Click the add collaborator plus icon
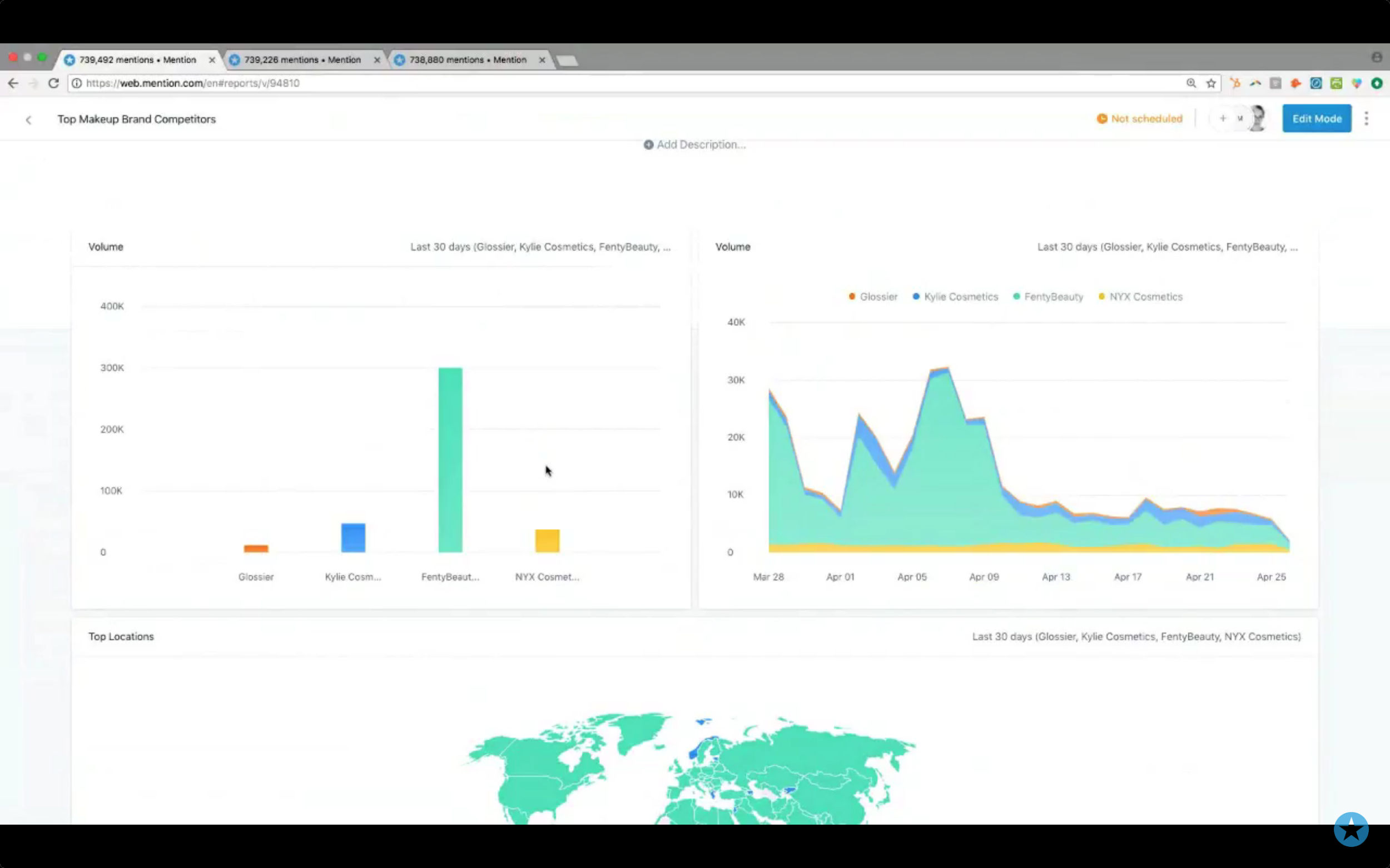This screenshot has width=1390, height=868. tap(1223, 118)
